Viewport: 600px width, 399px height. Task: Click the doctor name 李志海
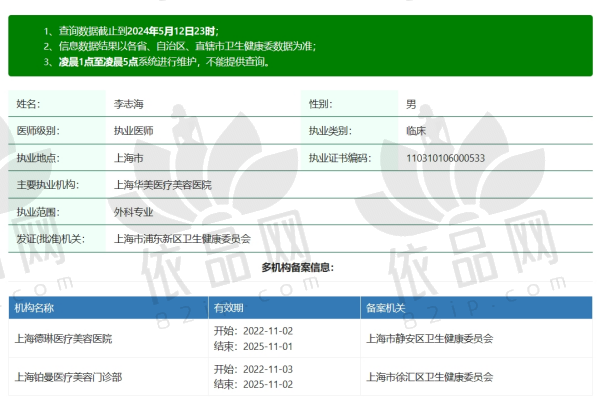129,104
